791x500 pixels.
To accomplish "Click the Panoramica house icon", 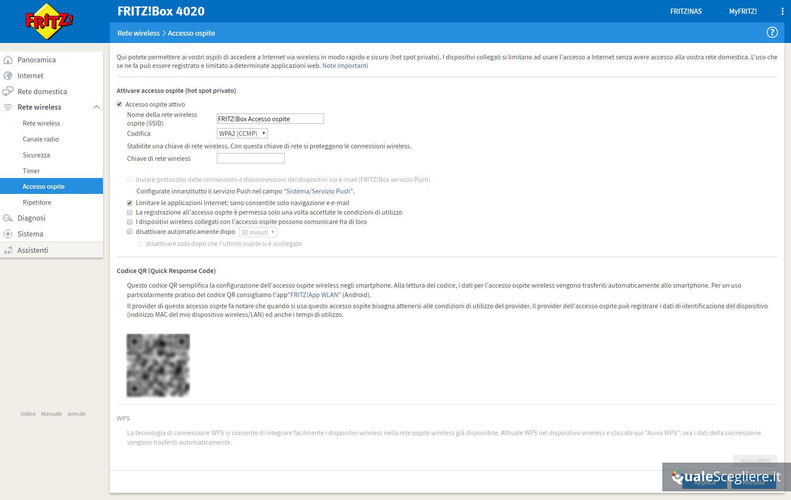I will tap(8, 60).
